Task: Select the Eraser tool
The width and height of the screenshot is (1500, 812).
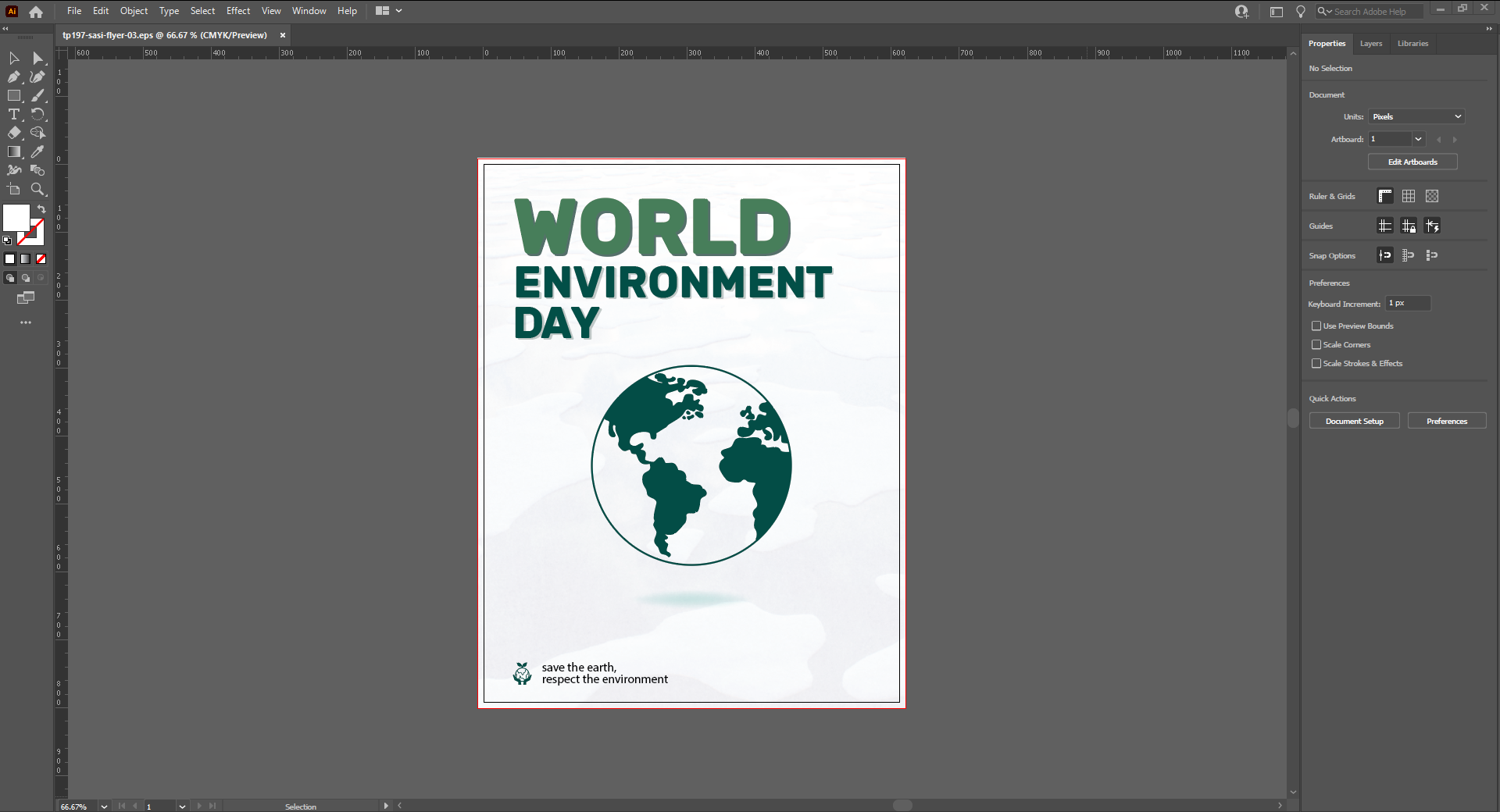Action: tap(14, 134)
